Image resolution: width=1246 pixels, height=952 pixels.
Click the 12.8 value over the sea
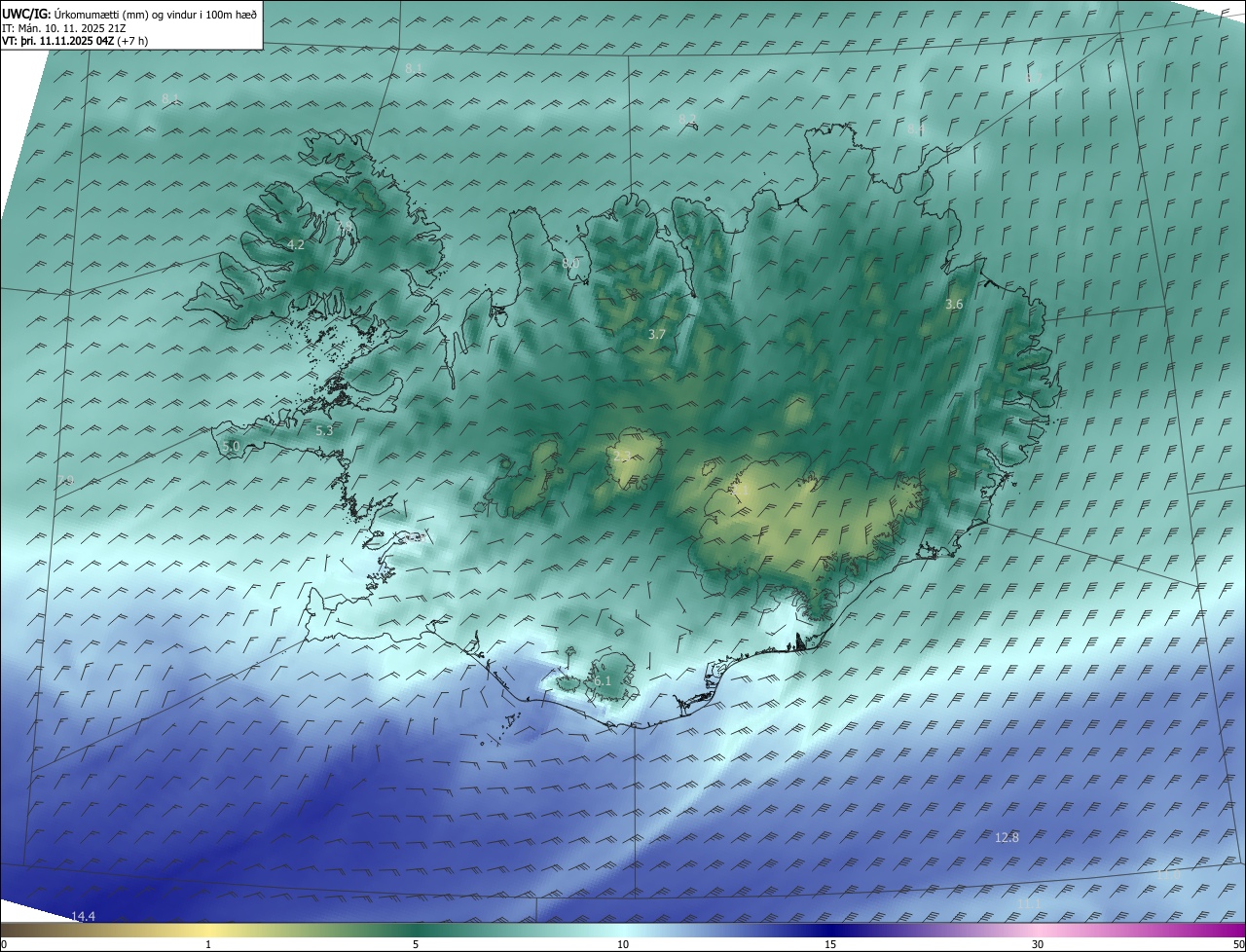tap(1007, 837)
